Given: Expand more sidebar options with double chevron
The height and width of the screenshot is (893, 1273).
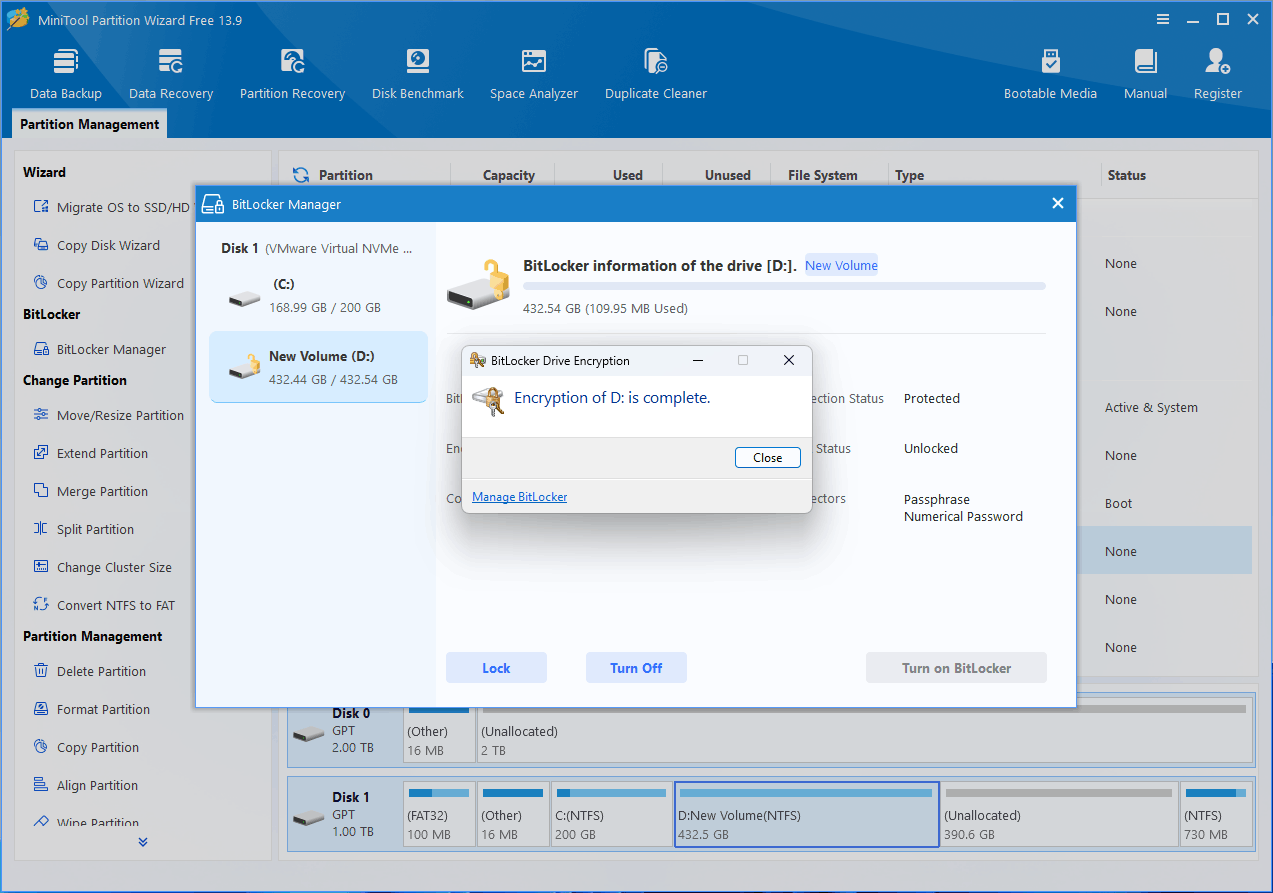Looking at the screenshot, I should [143, 842].
